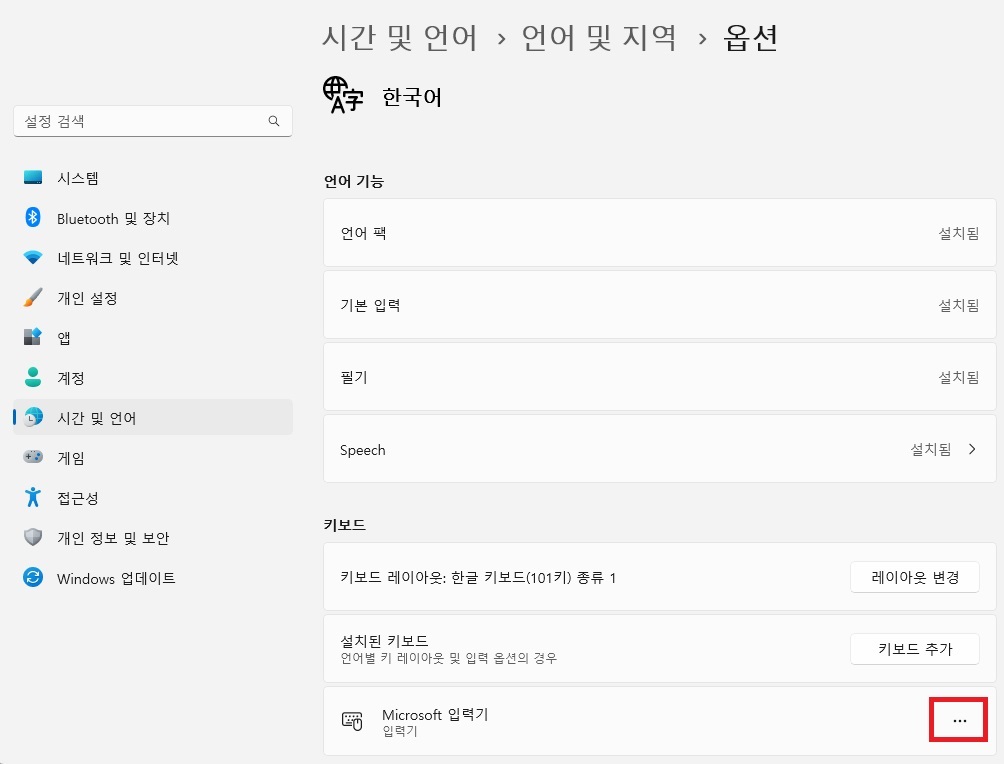1004x764 pixels.
Task: Go to 시간 및 언어 breadcrumb
Action: (x=400, y=37)
